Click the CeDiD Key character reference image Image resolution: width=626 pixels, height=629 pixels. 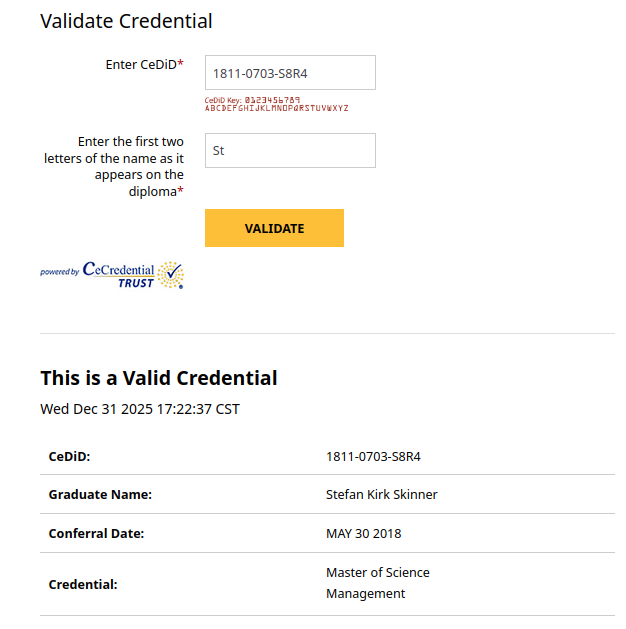pos(276,104)
